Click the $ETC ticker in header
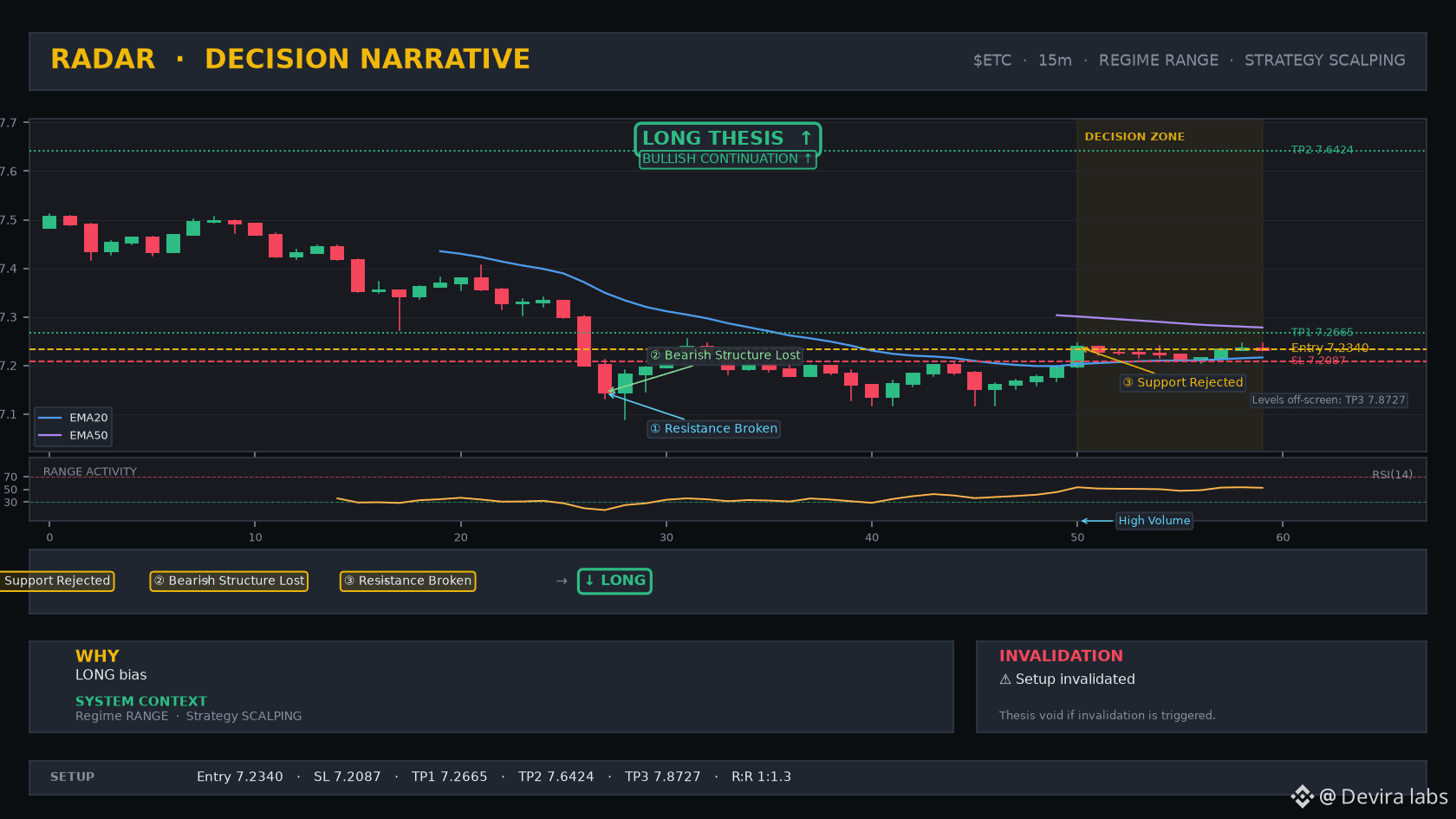The height and width of the screenshot is (819, 1456). 992,61
